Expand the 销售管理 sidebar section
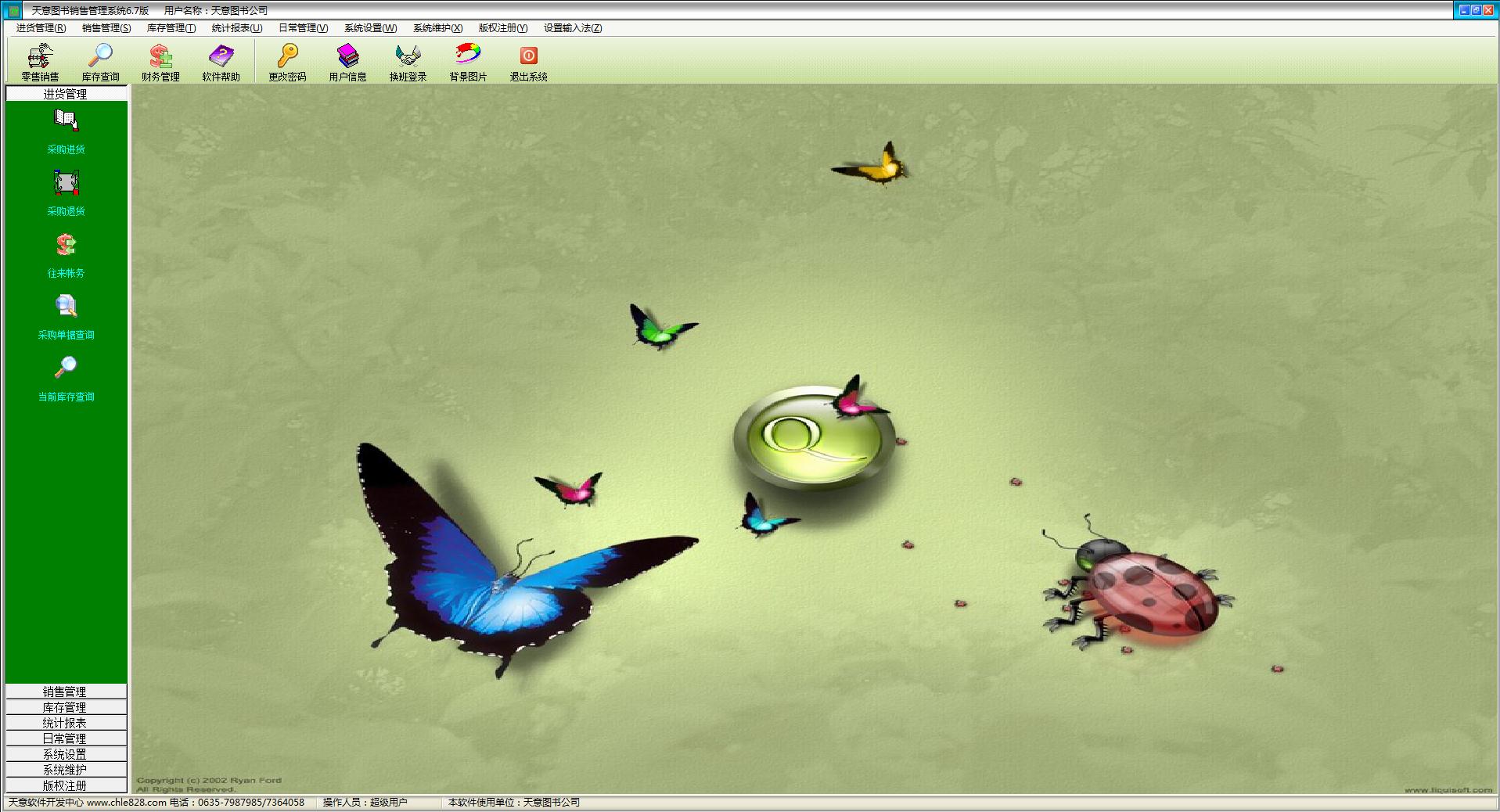 click(66, 692)
